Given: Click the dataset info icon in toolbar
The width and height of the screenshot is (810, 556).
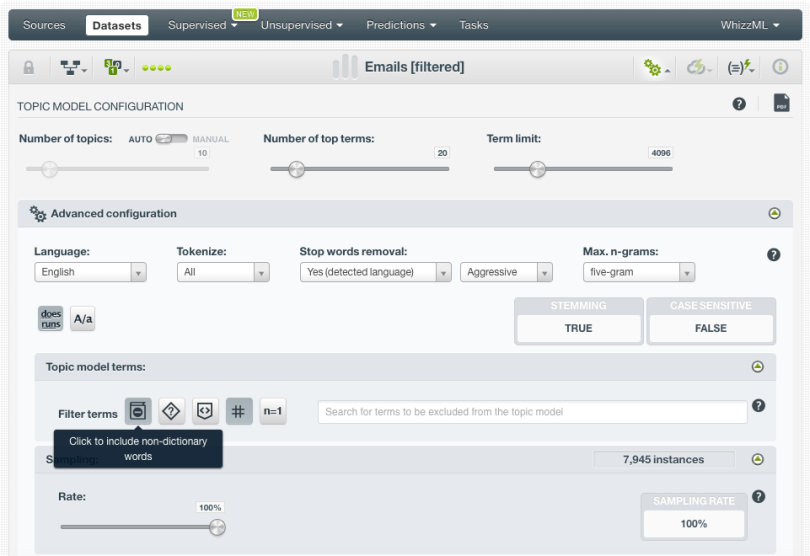Looking at the screenshot, I should coord(781,67).
